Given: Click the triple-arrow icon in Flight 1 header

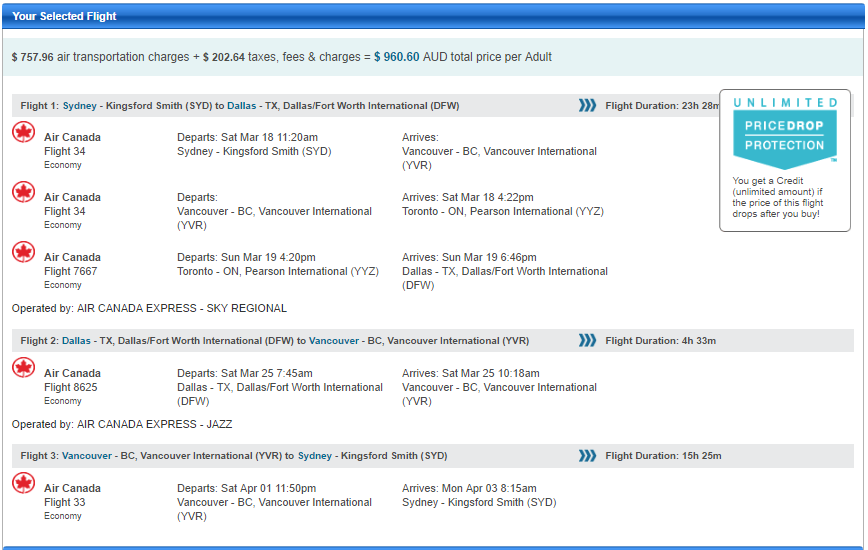Looking at the screenshot, I should coord(587,105).
